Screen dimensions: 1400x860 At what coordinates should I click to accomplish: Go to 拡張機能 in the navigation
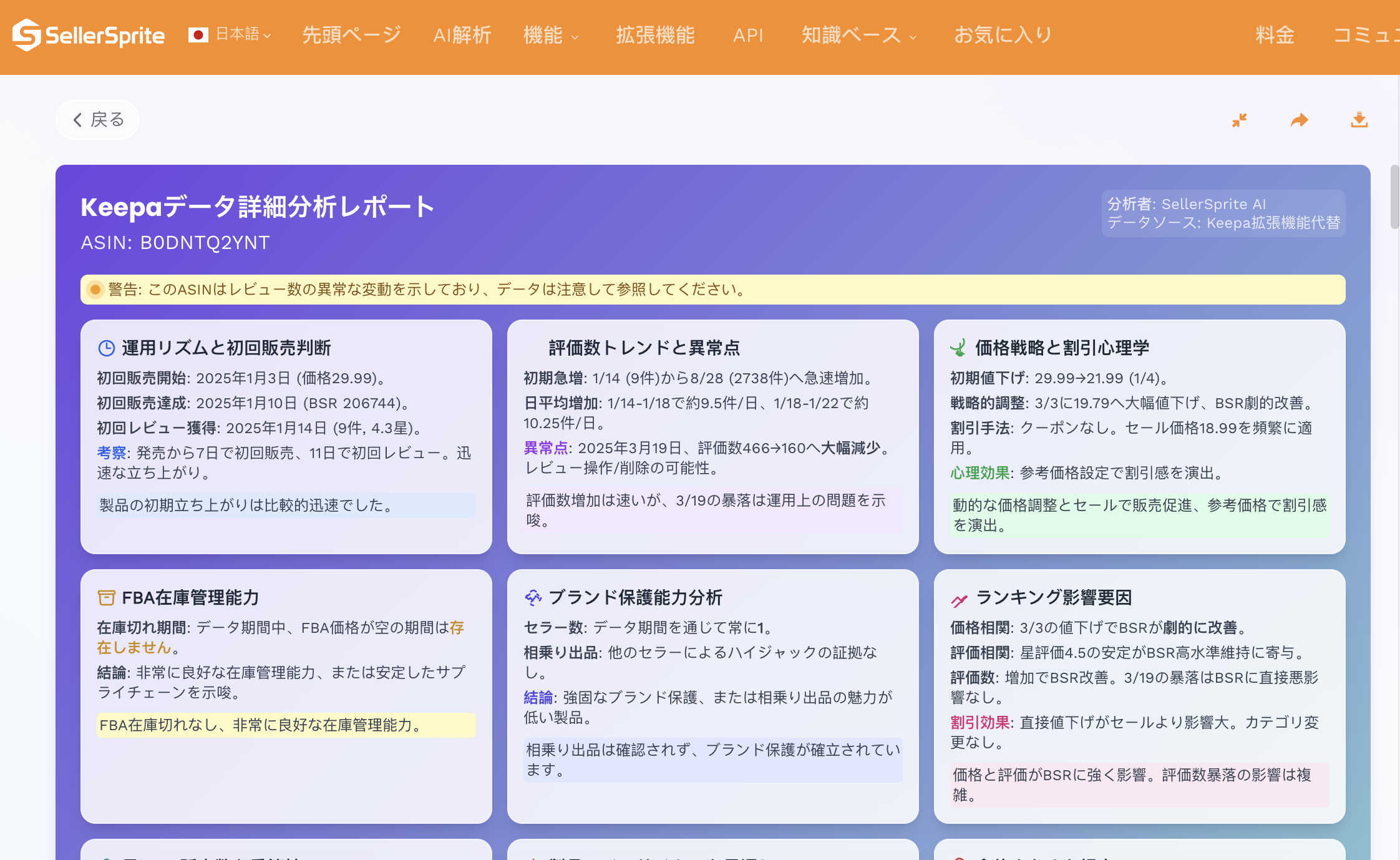click(655, 35)
